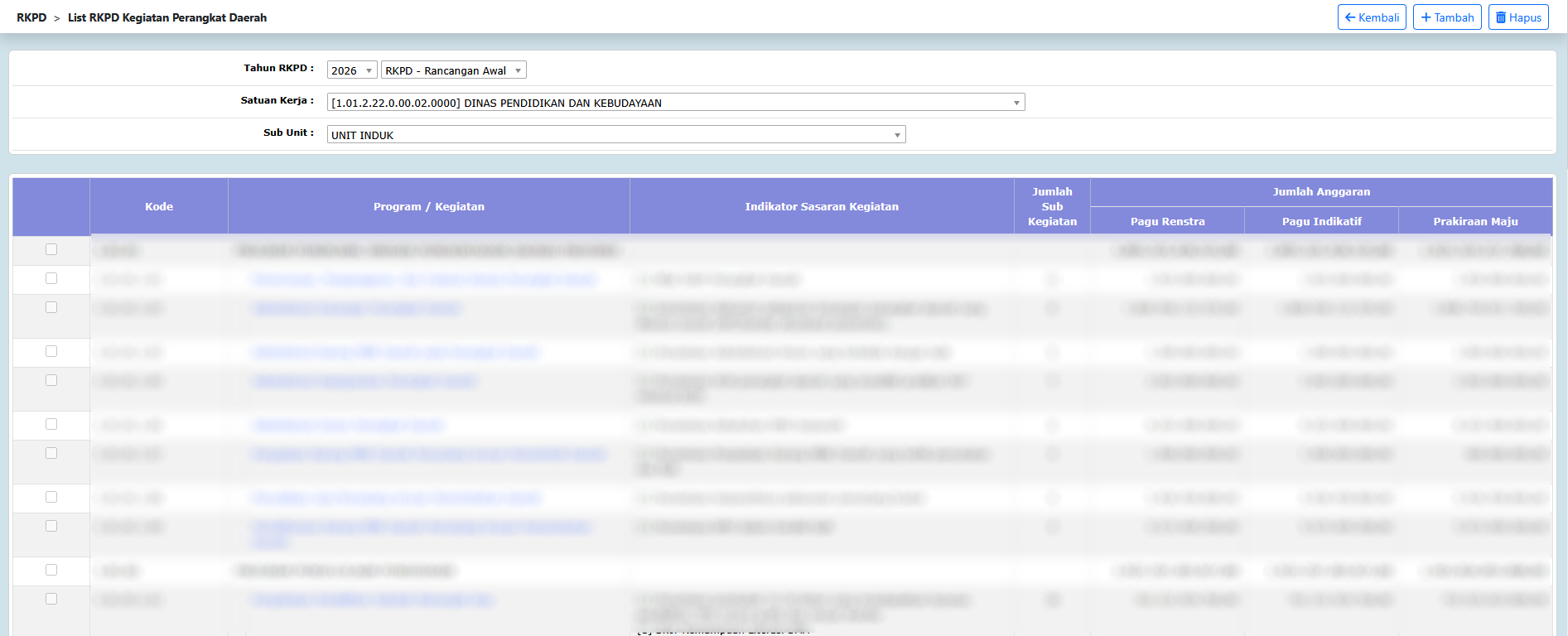Click the Pagu Indikatif column header

(1321, 221)
